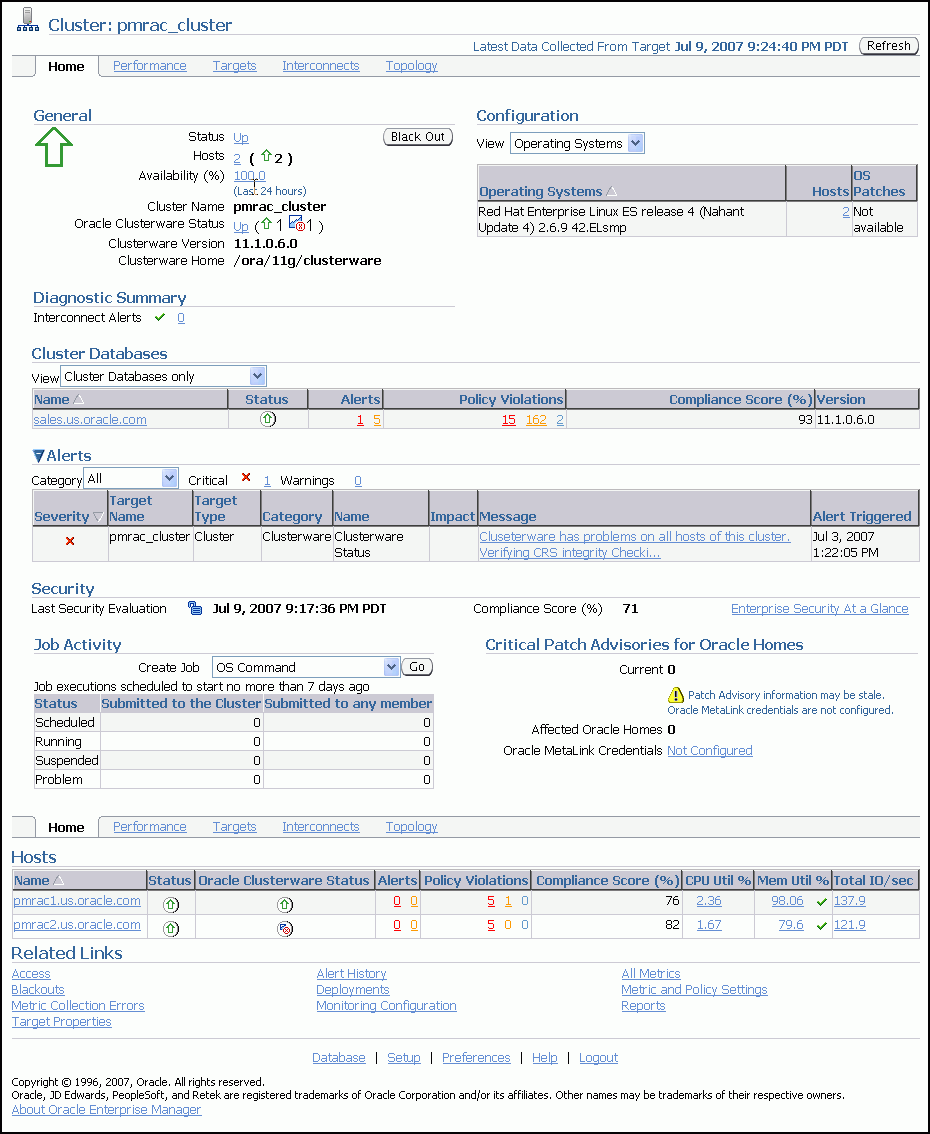Click the large green status Up arrow
930x1134 pixels.
click(x=55, y=147)
